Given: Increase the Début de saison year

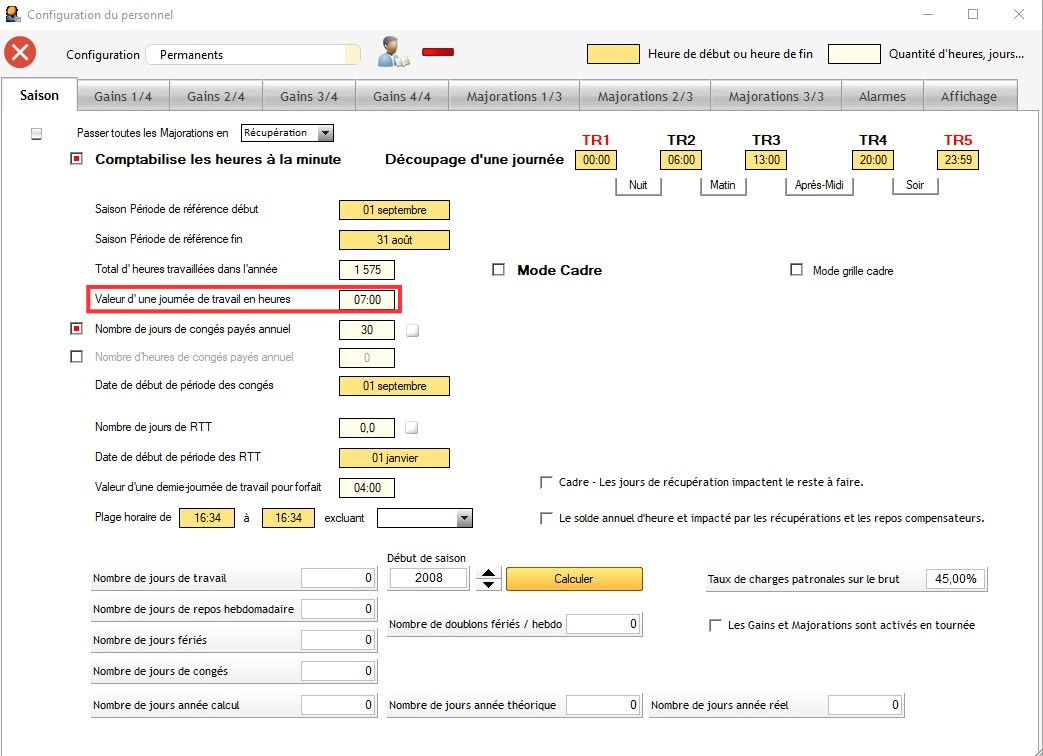Looking at the screenshot, I should point(487,572).
